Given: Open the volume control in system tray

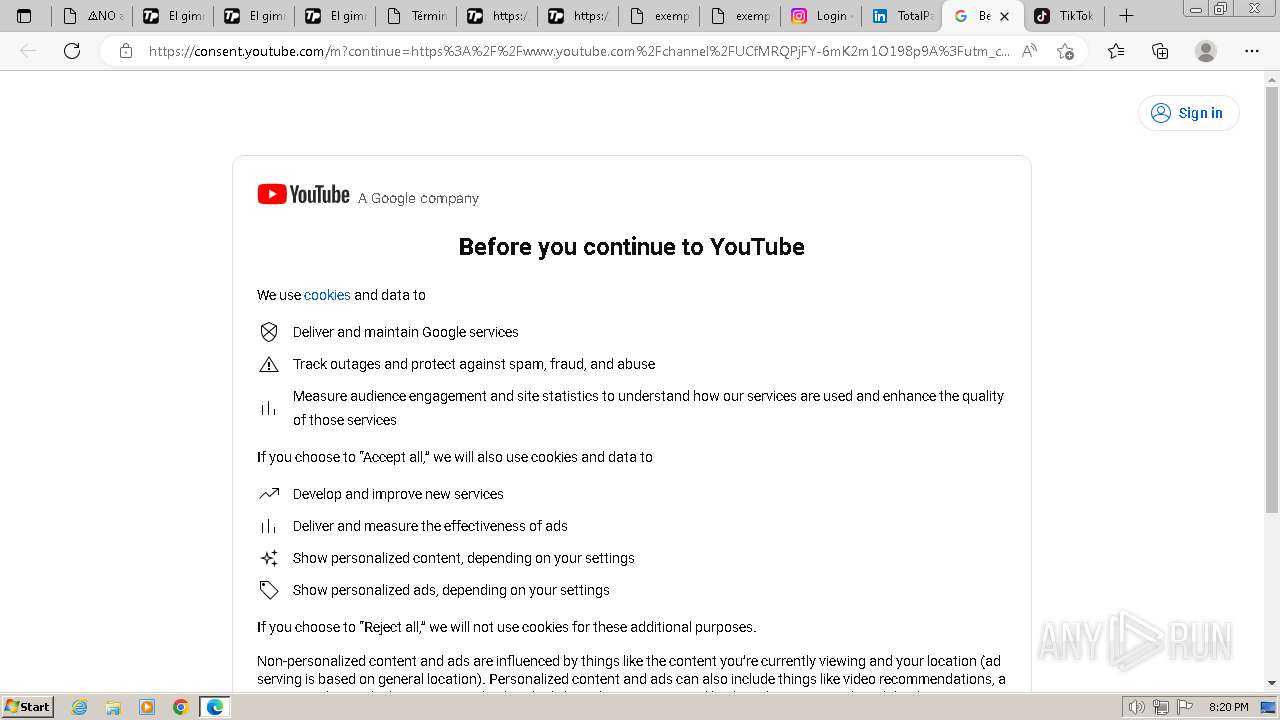Looking at the screenshot, I should [1137, 707].
